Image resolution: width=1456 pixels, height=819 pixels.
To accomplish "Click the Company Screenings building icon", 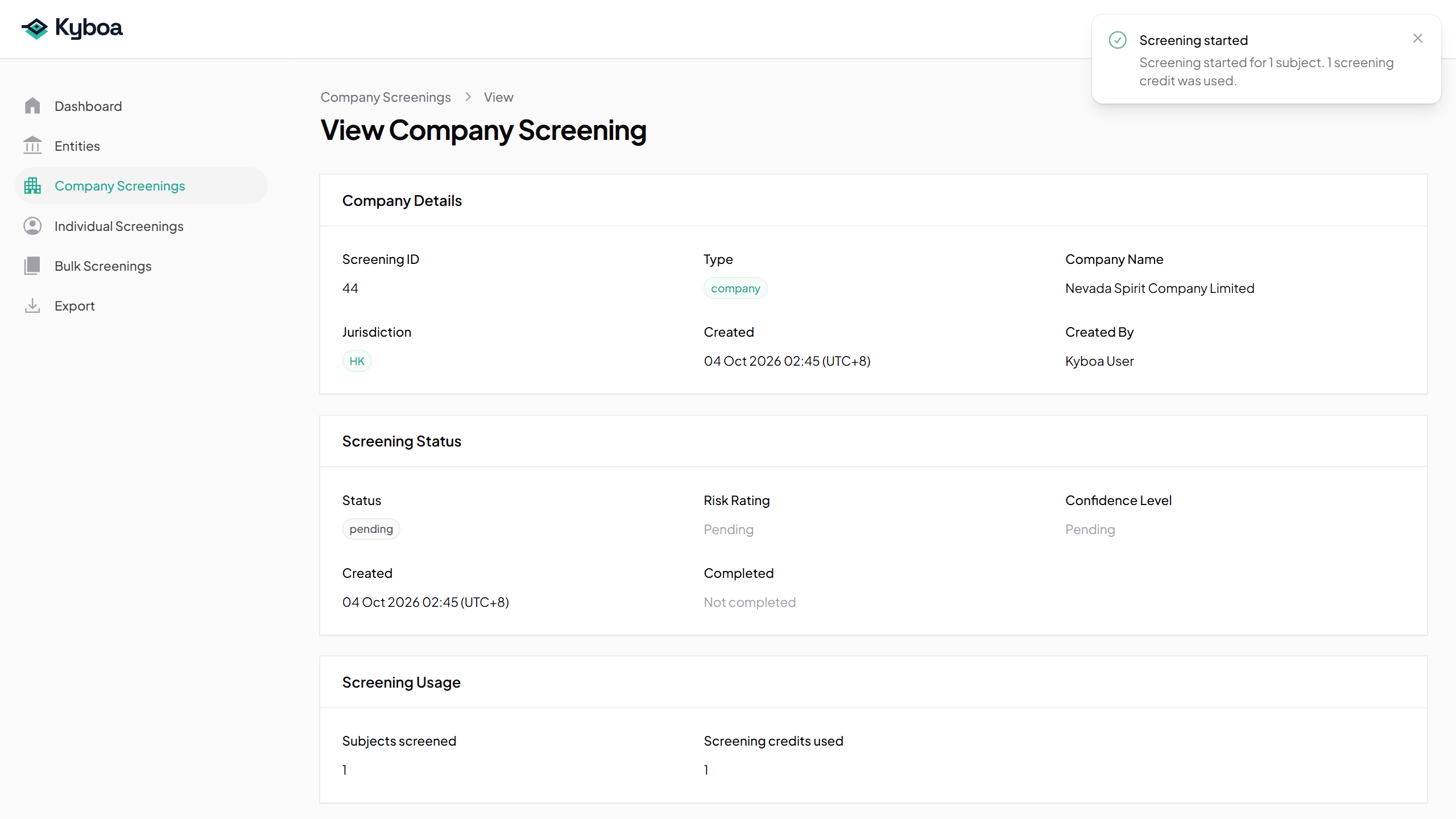I will point(32,186).
